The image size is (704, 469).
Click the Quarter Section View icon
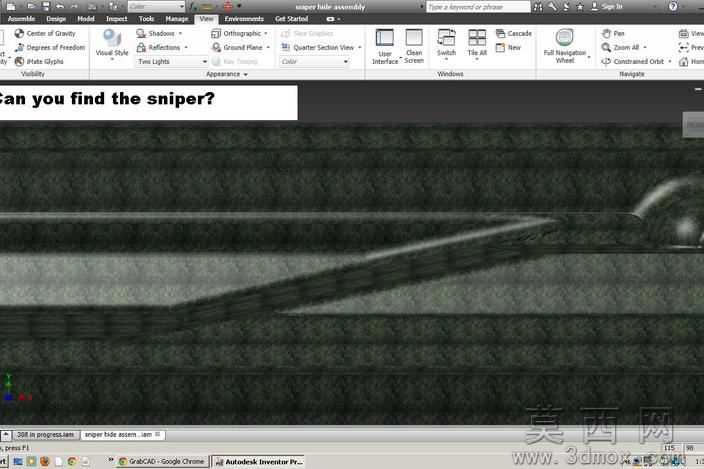[286, 47]
